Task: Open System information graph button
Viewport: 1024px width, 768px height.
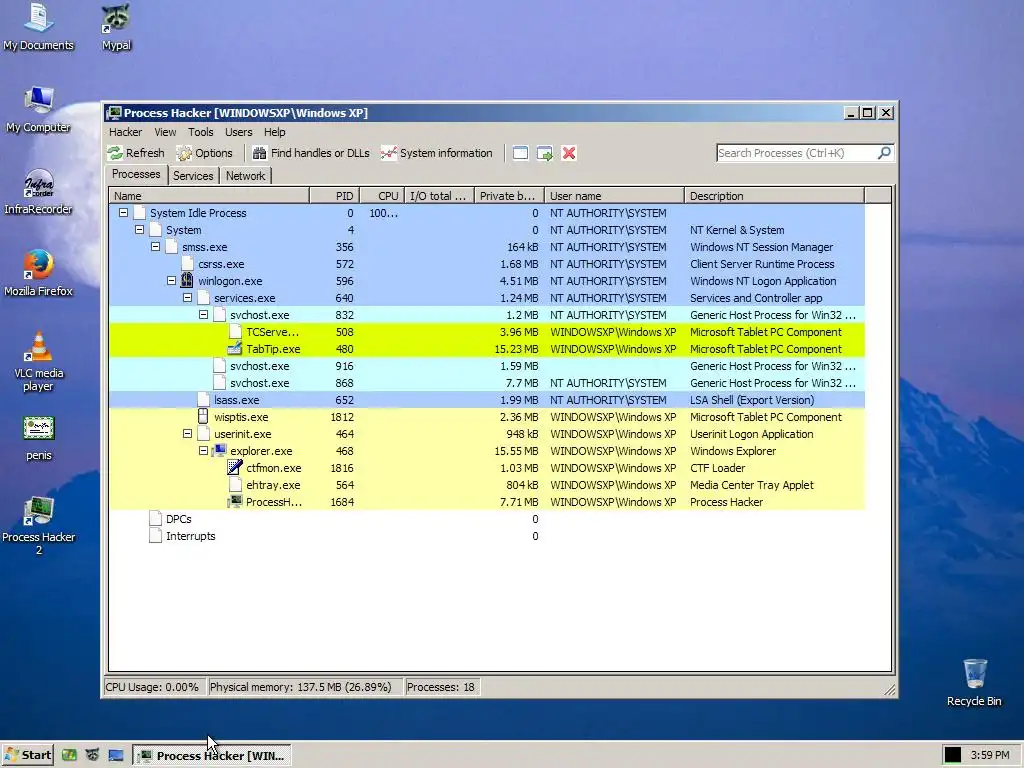Action: point(437,153)
